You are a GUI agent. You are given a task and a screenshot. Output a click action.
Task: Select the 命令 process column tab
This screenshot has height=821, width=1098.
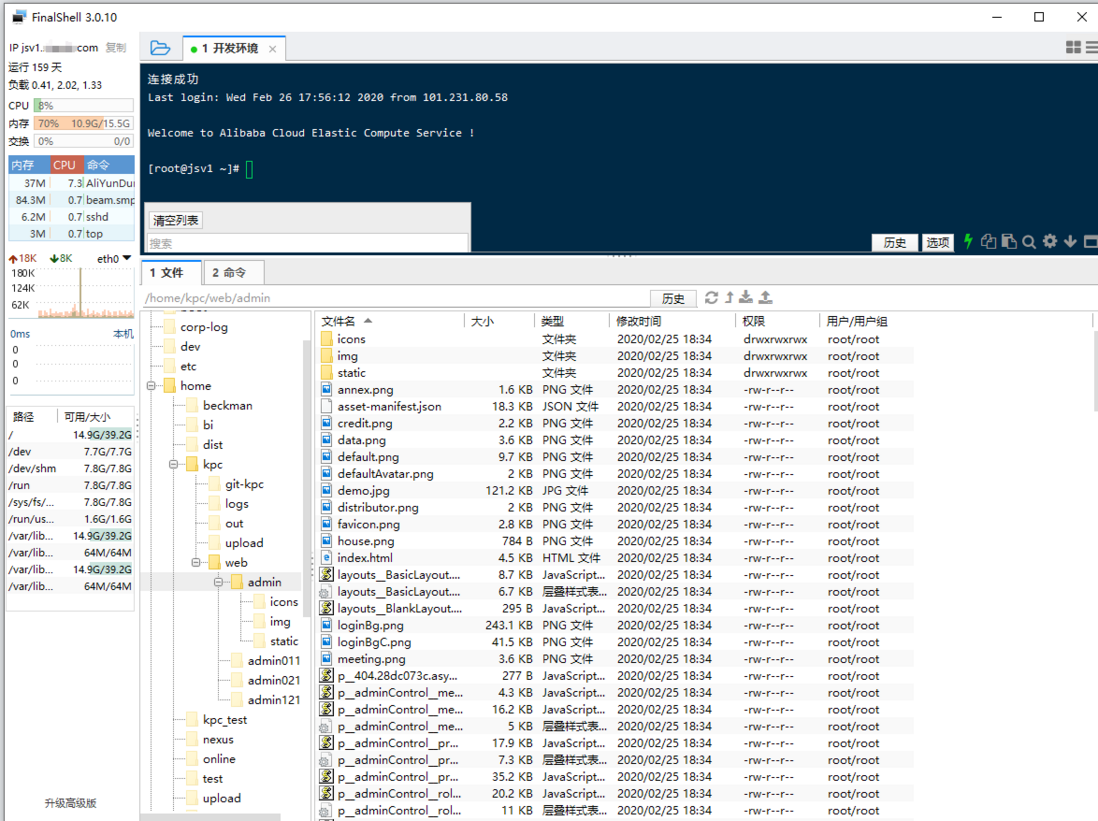(x=109, y=165)
